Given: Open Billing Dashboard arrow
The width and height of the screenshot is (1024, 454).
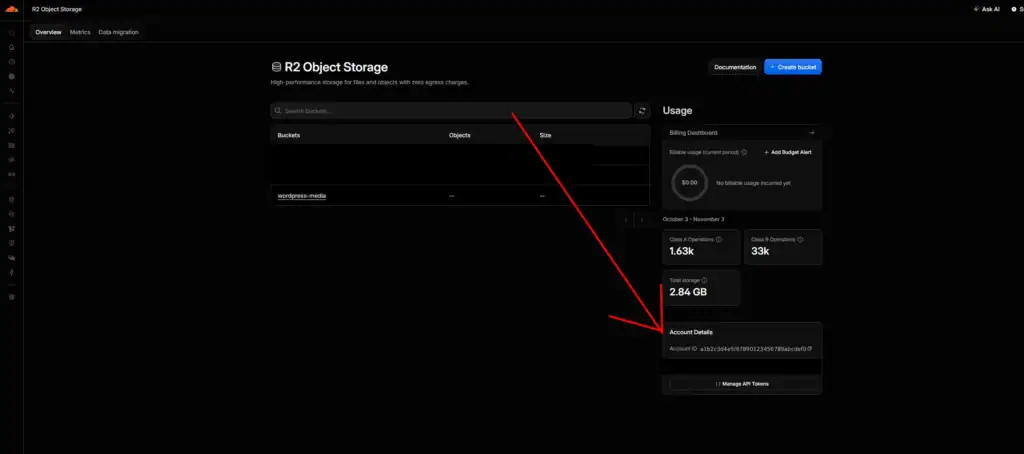Looking at the screenshot, I should pyautogui.click(x=810, y=133).
